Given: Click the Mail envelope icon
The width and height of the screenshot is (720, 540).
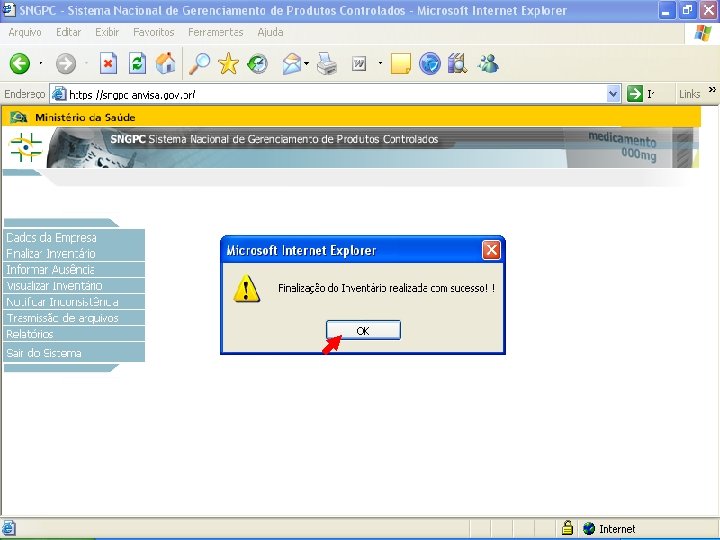Looking at the screenshot, I should click(292, 63).
